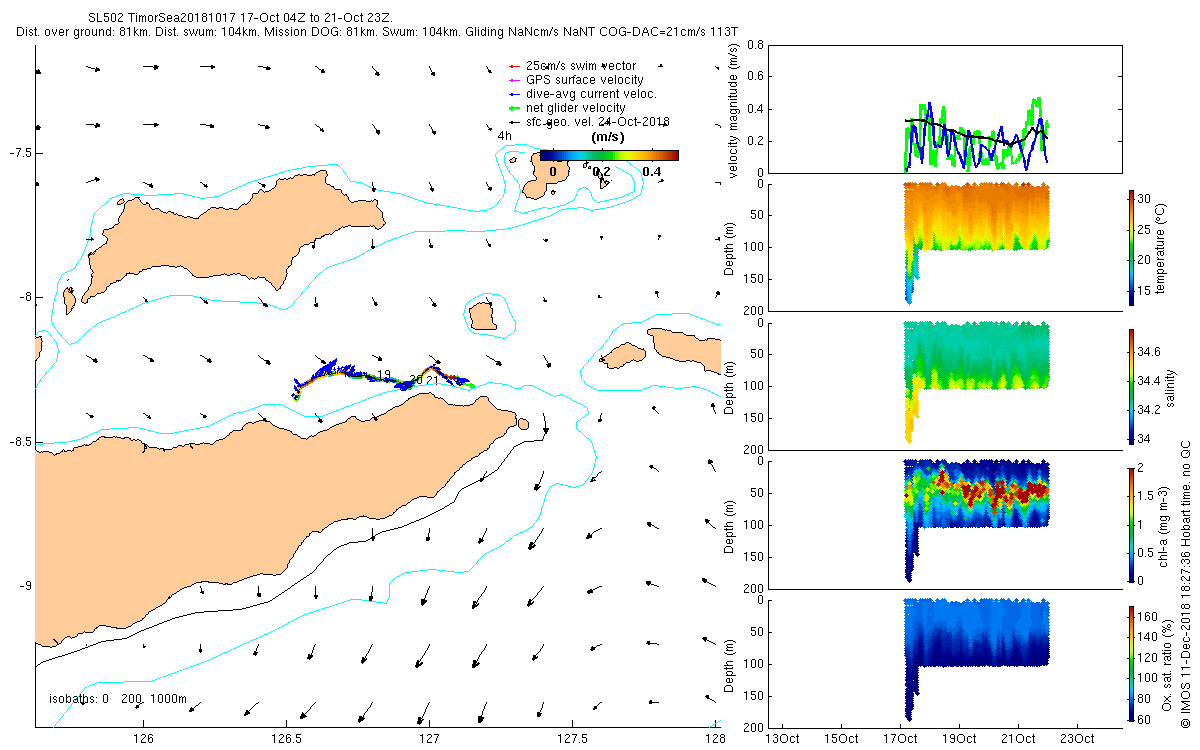
Task: Click the chl-a color bar
Action: pos(1131,524)
